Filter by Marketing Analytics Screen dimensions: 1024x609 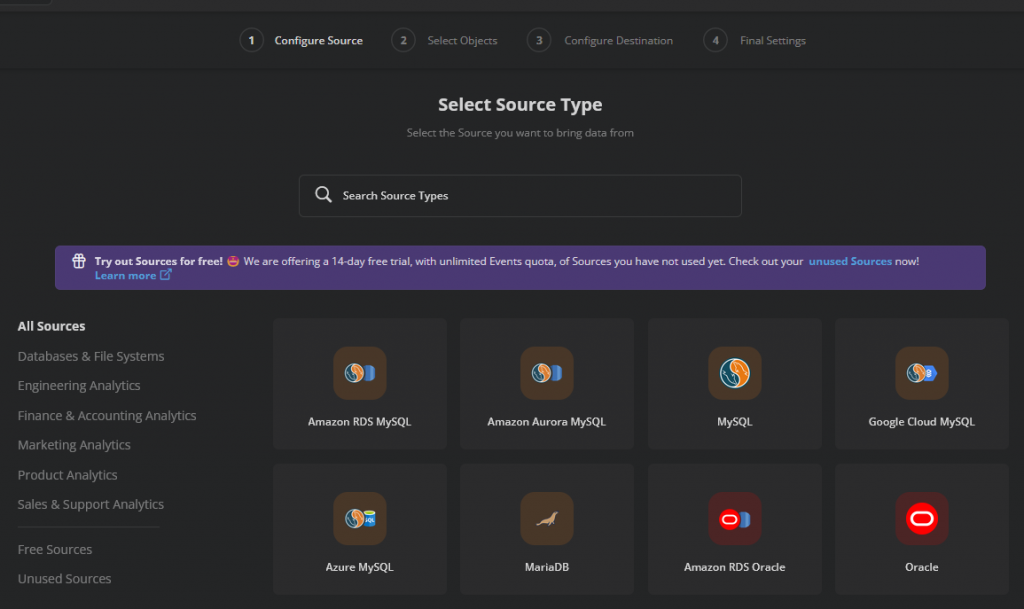(74, 445)
